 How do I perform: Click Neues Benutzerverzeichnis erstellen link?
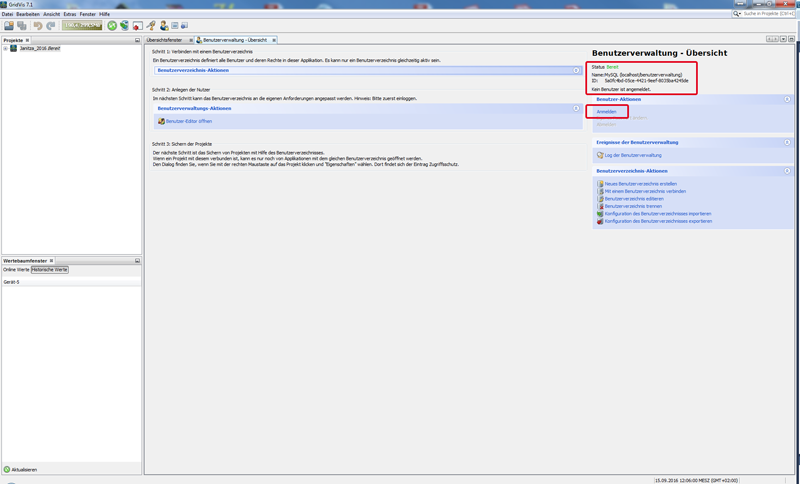click(640, 184)
